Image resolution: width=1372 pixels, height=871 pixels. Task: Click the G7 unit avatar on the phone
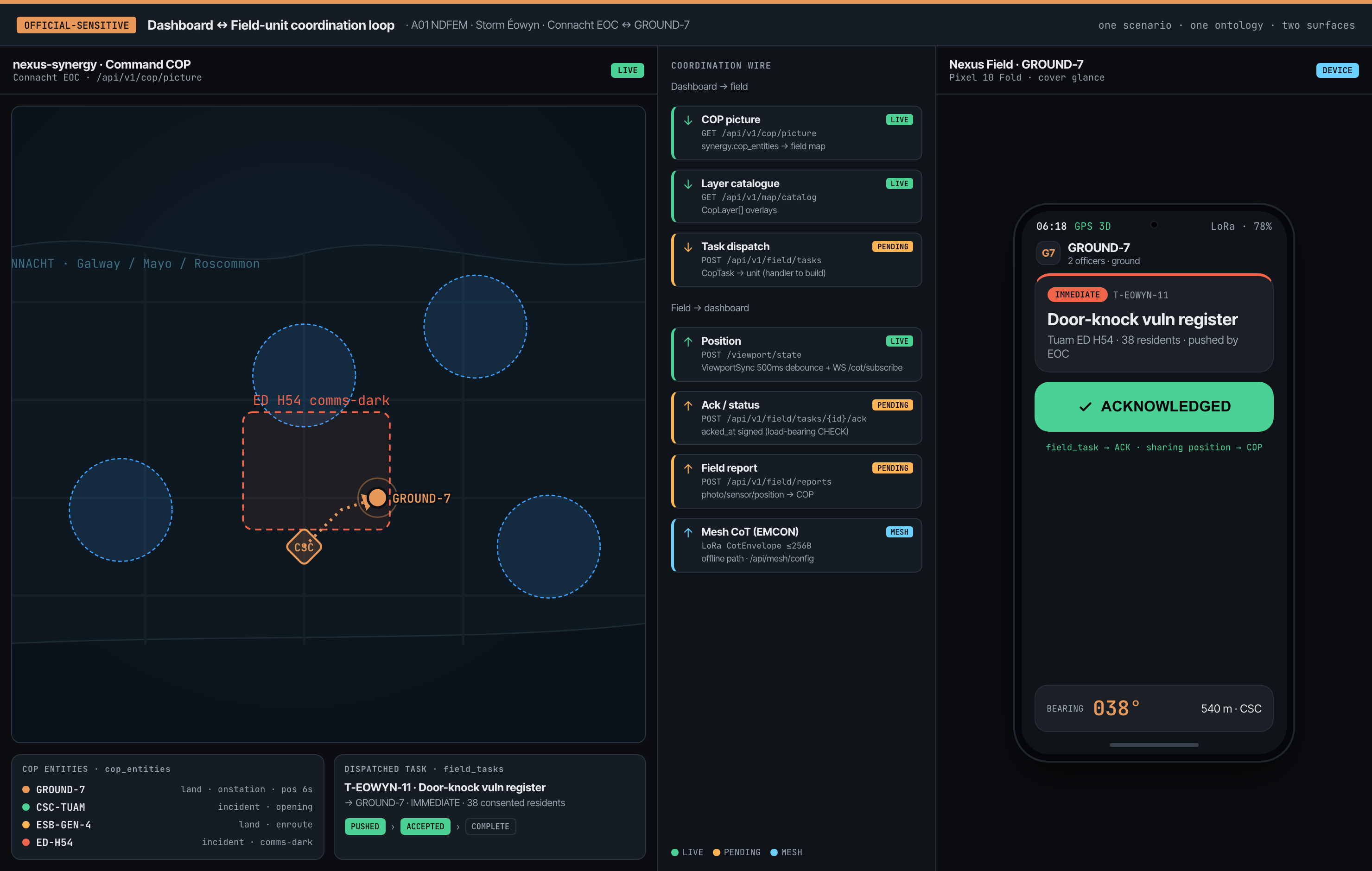point(1048,253)
